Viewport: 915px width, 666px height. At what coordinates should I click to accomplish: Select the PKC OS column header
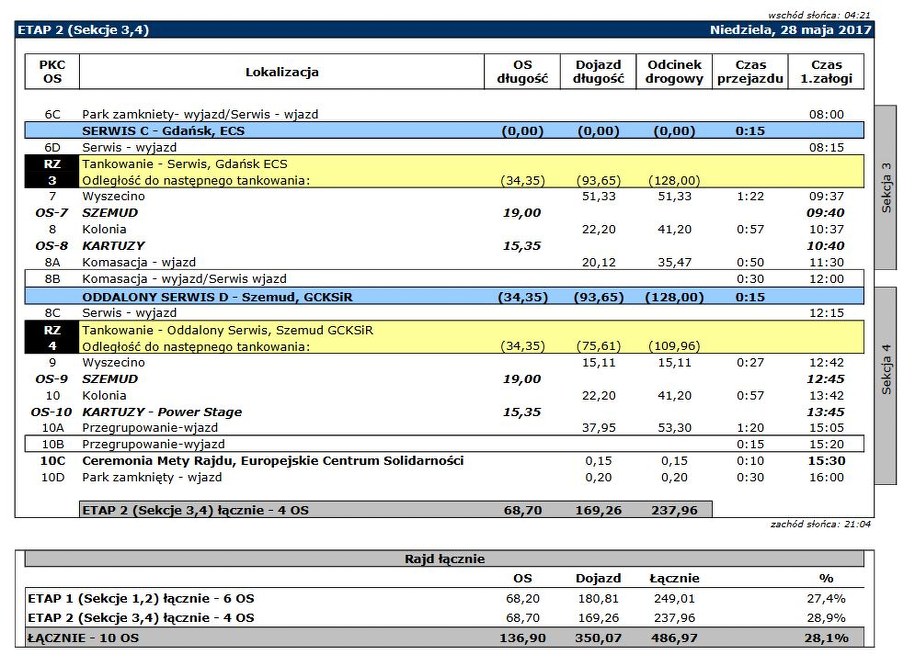[52, 72]
